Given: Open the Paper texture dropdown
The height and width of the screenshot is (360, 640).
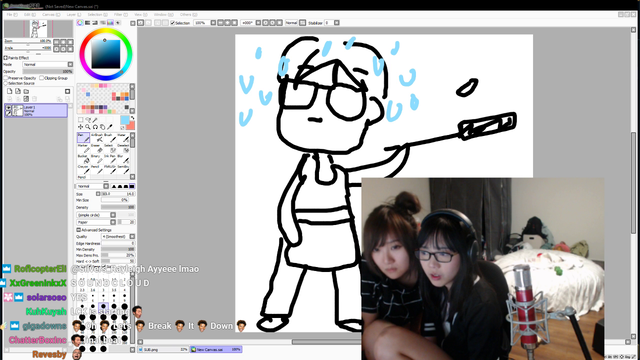Looking at the screenshot, I should pos(96,222).
